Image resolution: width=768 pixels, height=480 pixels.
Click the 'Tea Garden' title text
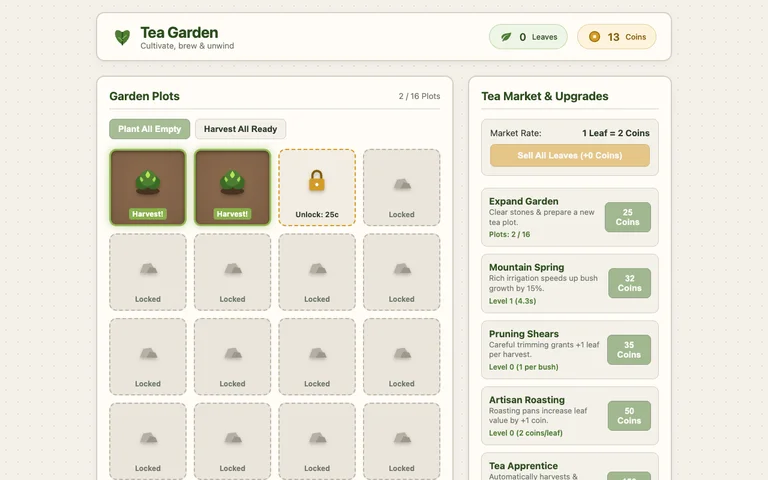pyautogui.click(x=179, y=32)
